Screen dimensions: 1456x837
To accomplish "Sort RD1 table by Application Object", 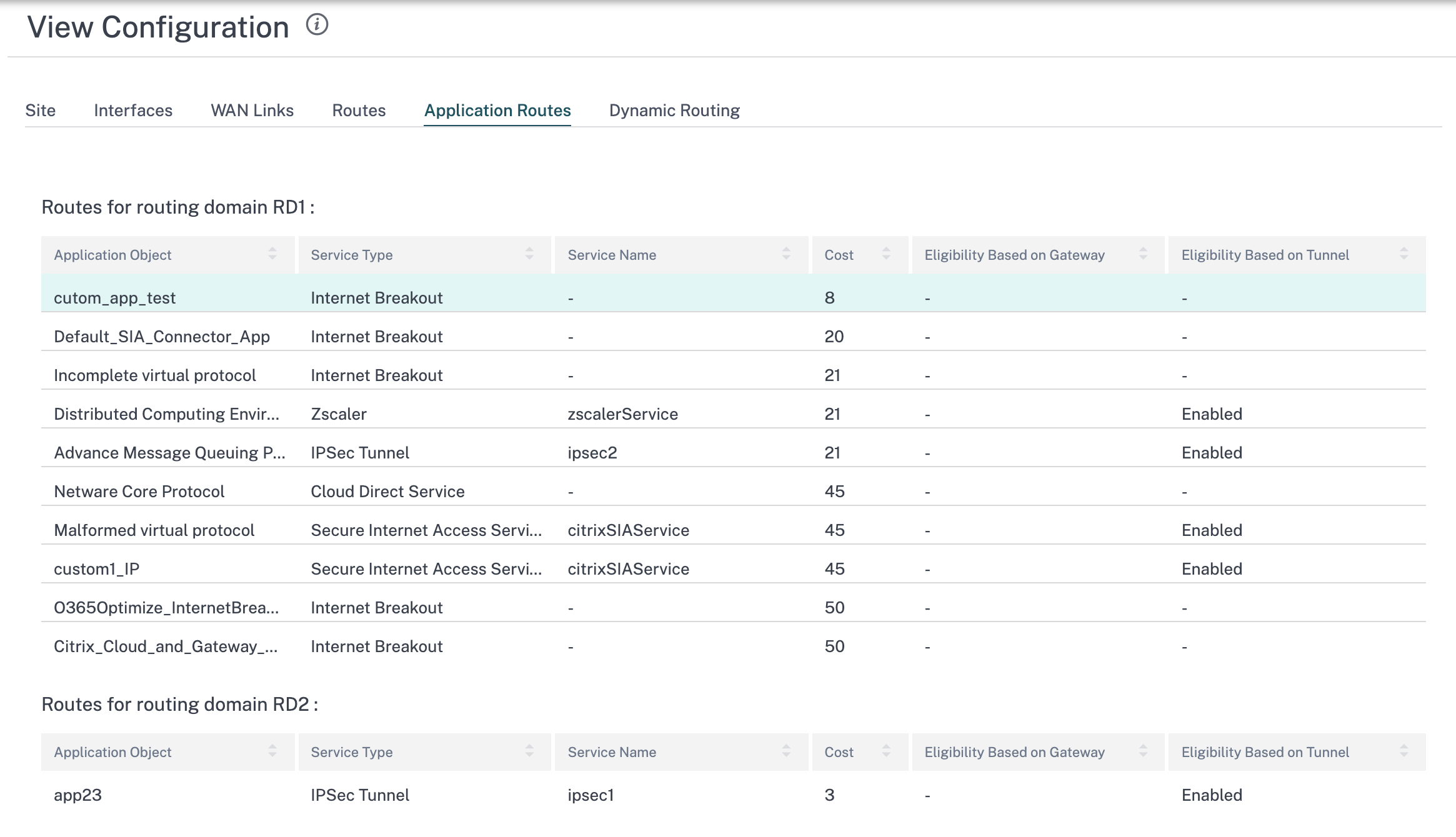I will point(272,254).
